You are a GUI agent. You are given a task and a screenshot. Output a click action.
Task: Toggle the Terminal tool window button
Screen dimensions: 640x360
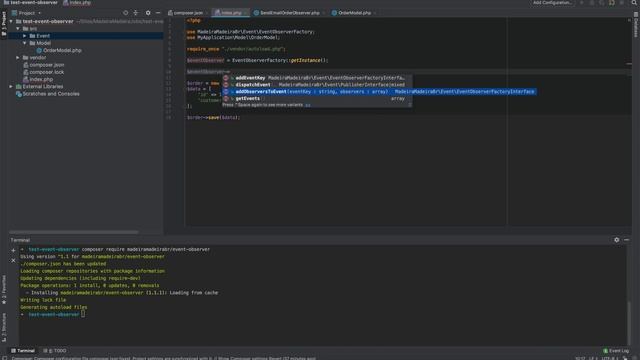(x=22, y=351)
